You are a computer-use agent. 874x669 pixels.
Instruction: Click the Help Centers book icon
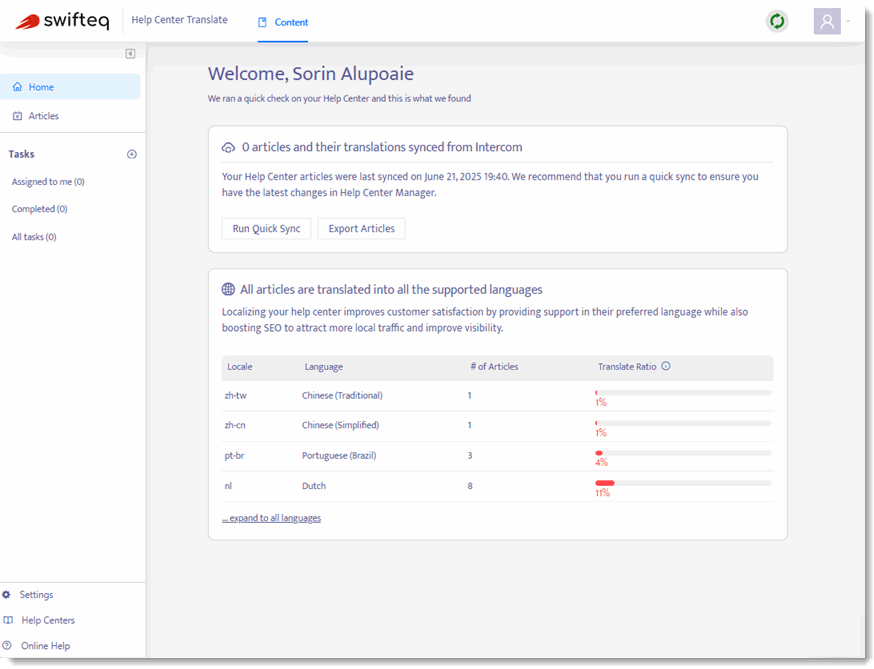click(8, 620)
